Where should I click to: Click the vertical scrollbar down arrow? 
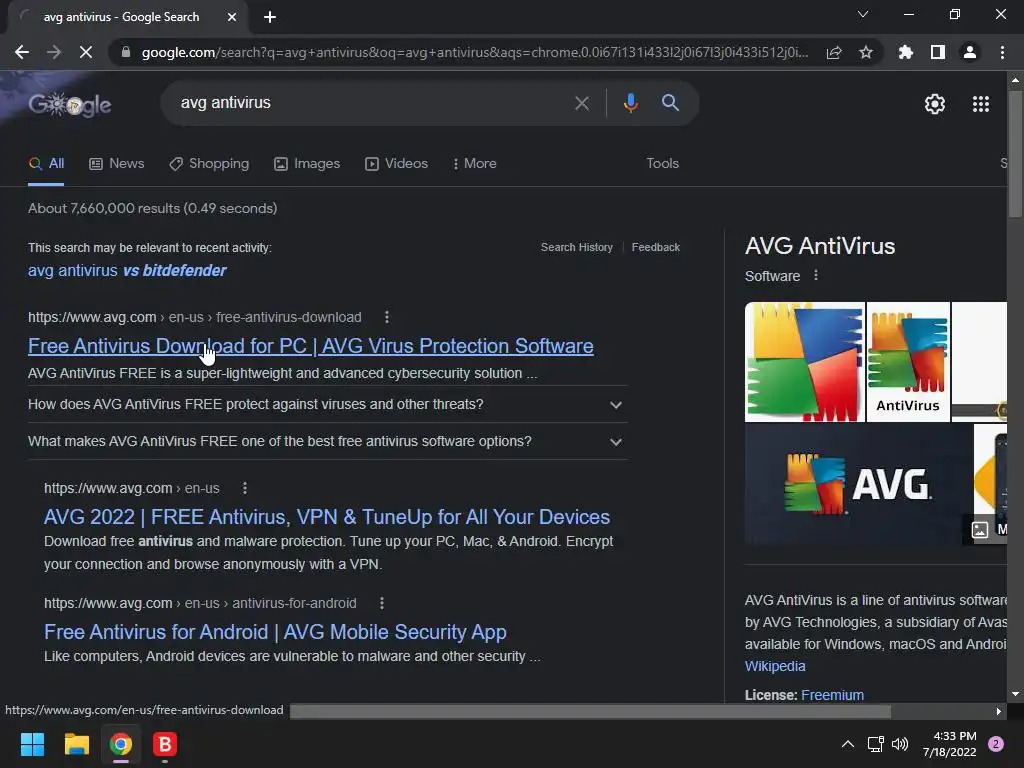[x=1015, y=694]
